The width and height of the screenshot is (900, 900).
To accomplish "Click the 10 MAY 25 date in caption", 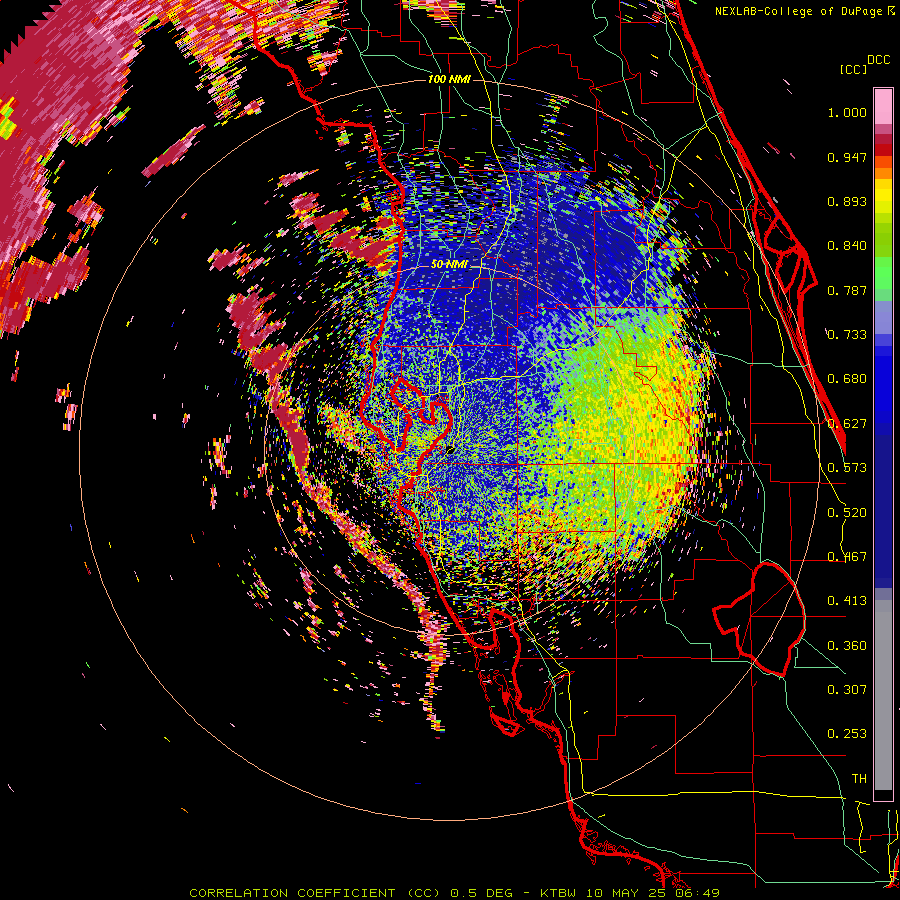I will (627, 893).
